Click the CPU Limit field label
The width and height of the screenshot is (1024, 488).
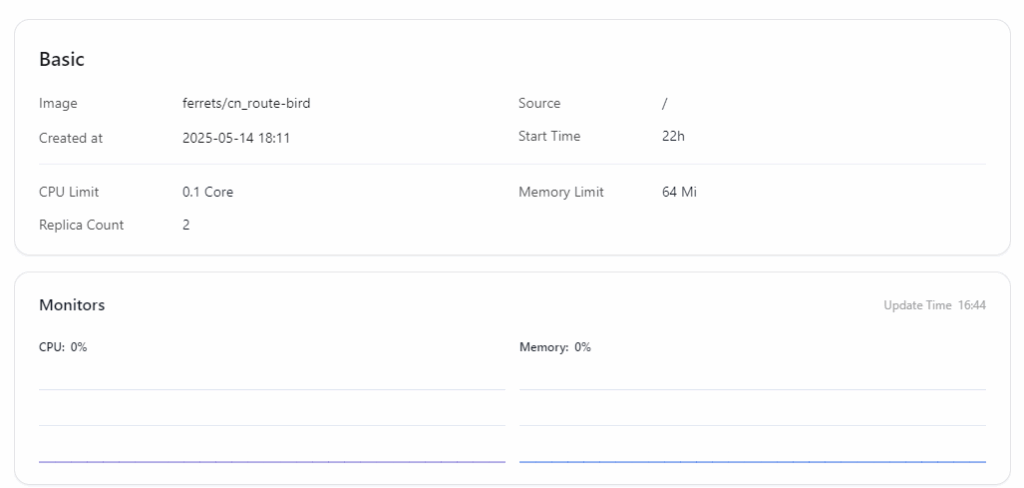(69, 192)
